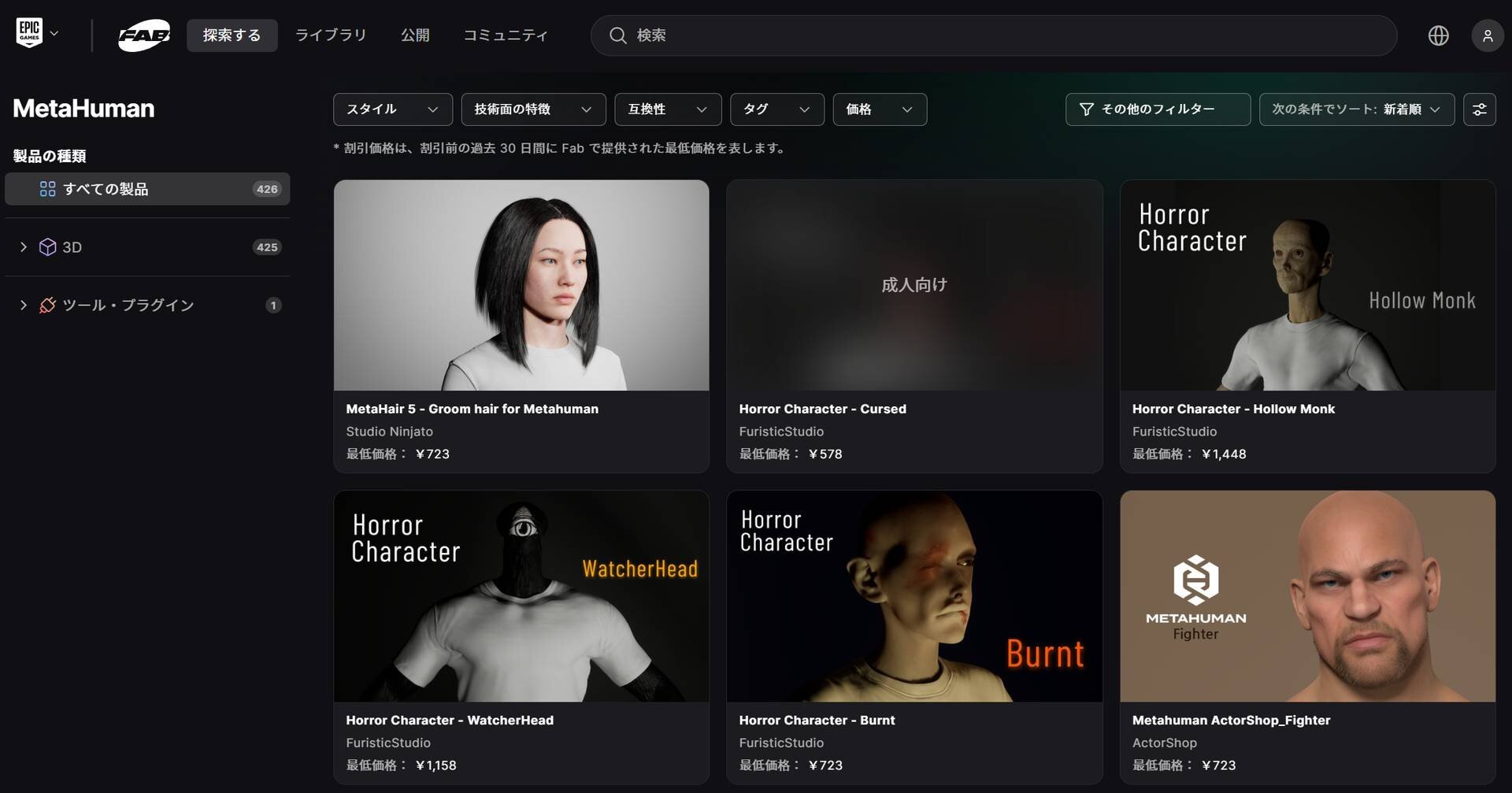Open Studio Ninjato seller page
The width and height of the screenshot is (1512, 793).
click(389, 432)
